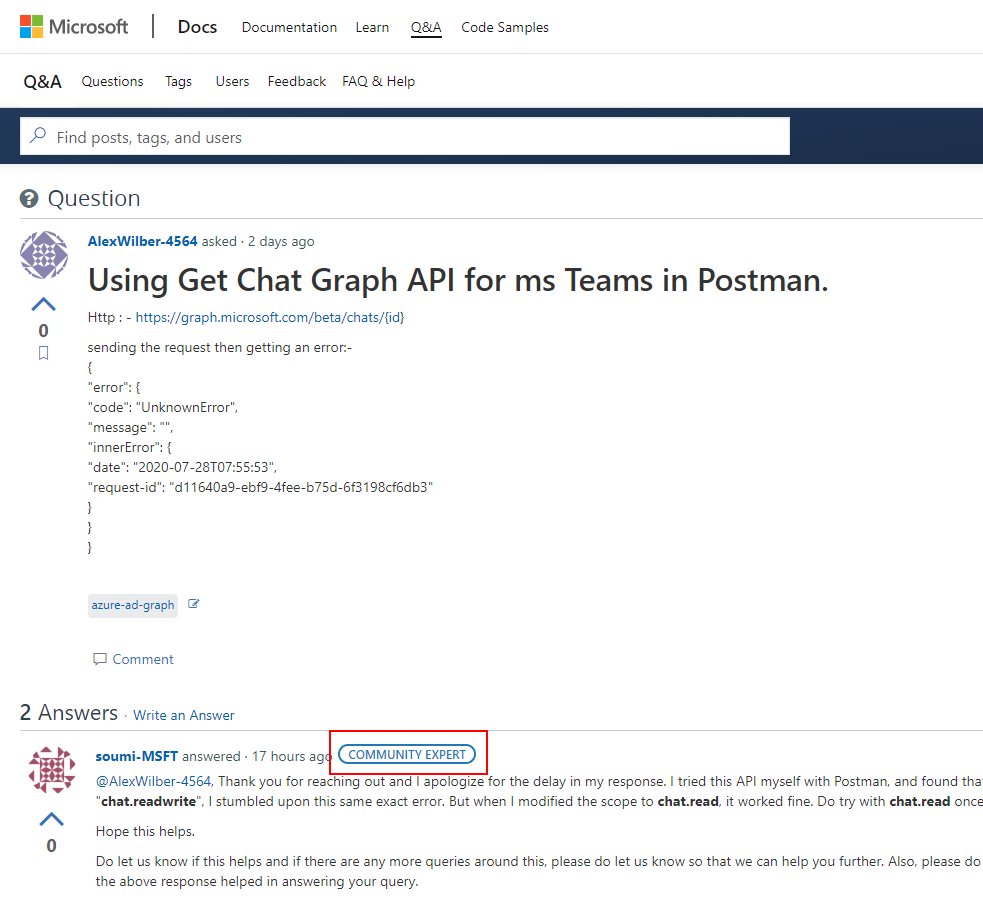
Task: Open the Tags tab
Action: (179, 82)
